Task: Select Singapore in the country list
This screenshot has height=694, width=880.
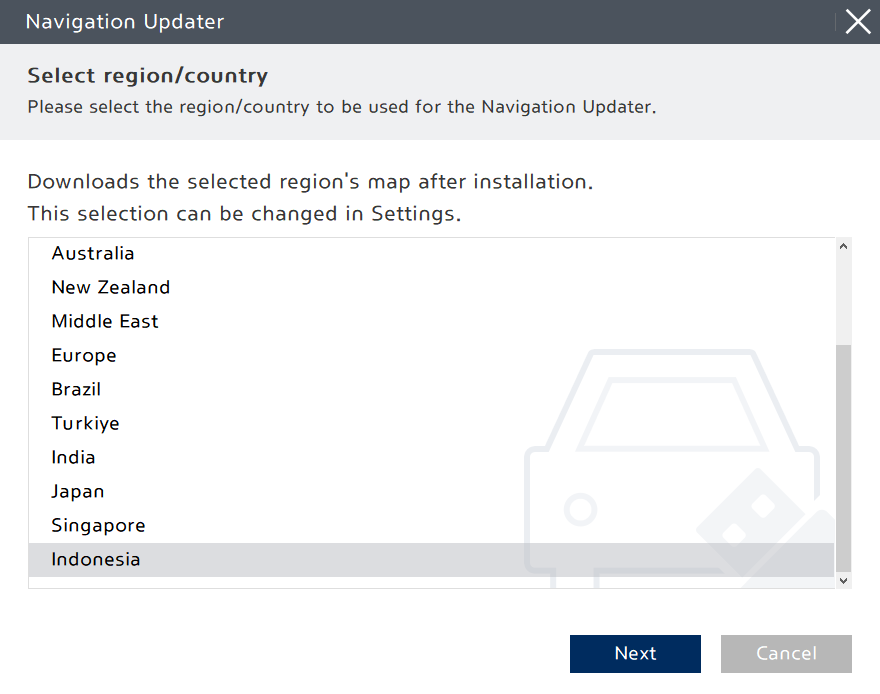Action: (99, 526)
